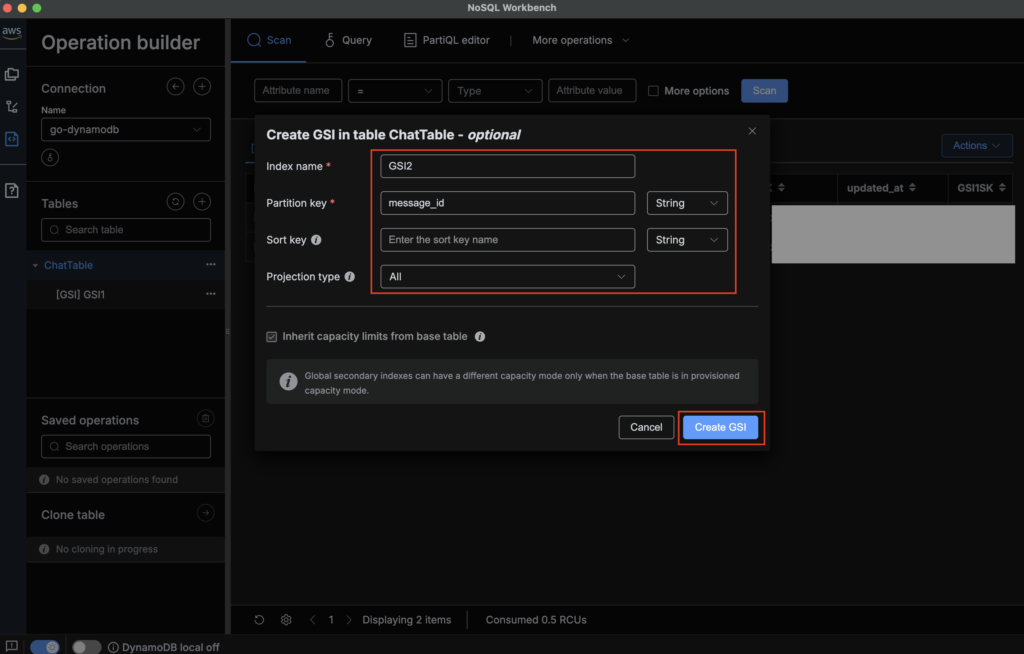The width and height of the screenshot is (1024, 654).
Task: Click the refresh tables icon
Action: pos(175,202)
